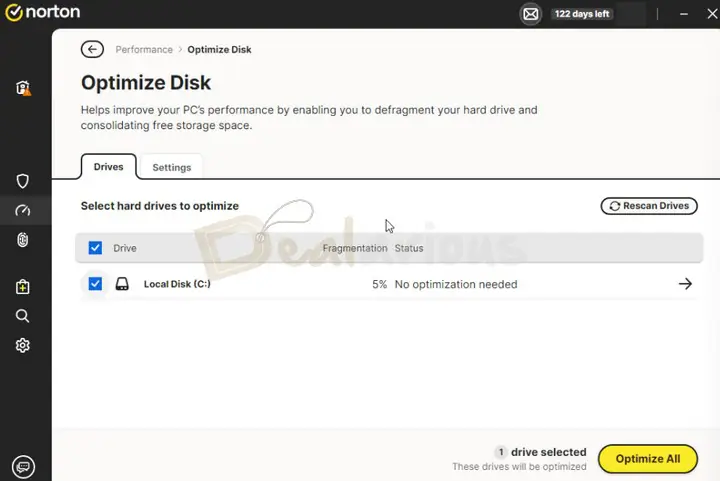The height and width of the screenshot is (481, 720).
Task: Click the 1 drive selected text
Action: click(x=541, y=452)
